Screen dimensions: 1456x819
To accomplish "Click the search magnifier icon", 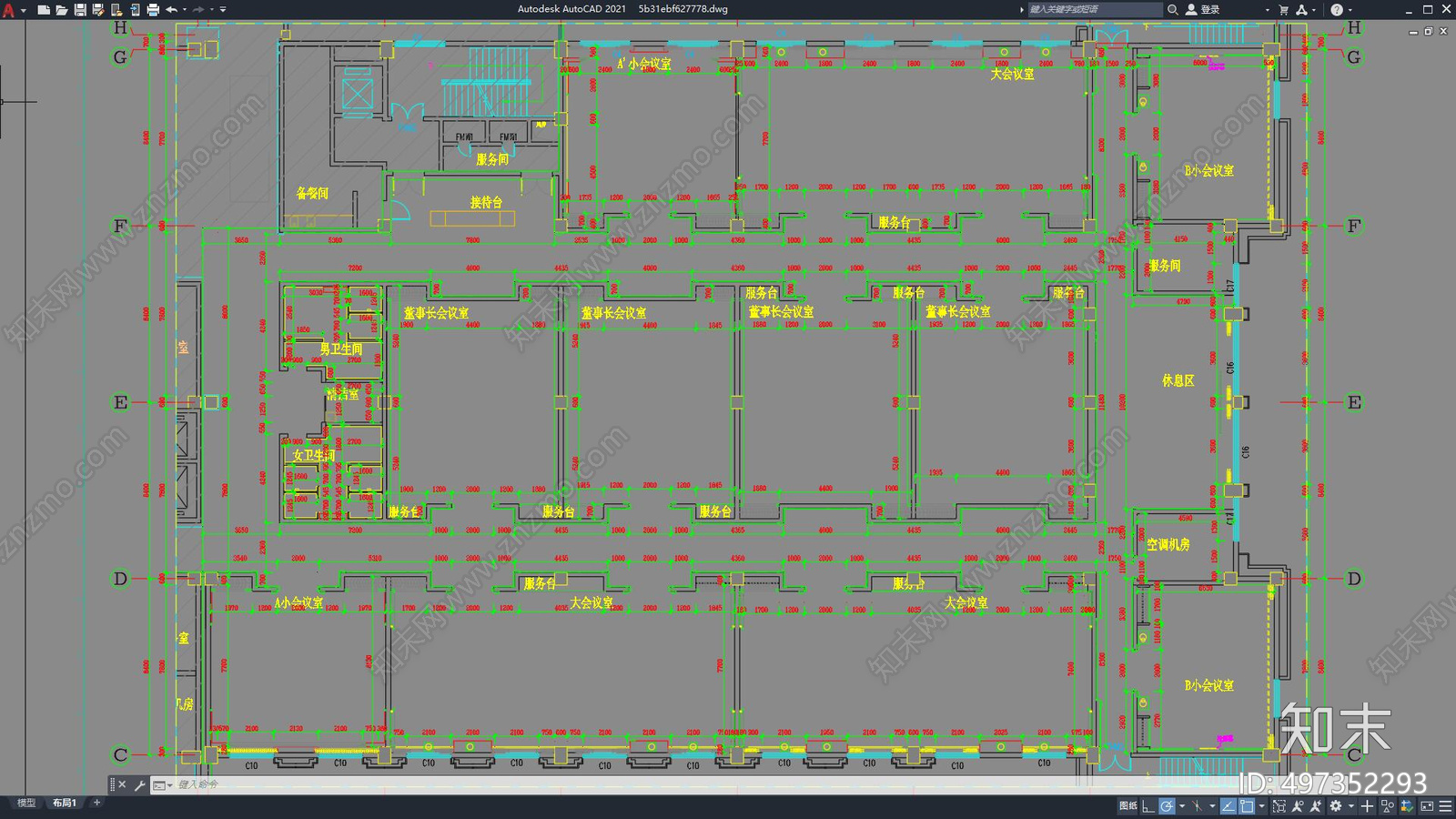I will 1173,9.
